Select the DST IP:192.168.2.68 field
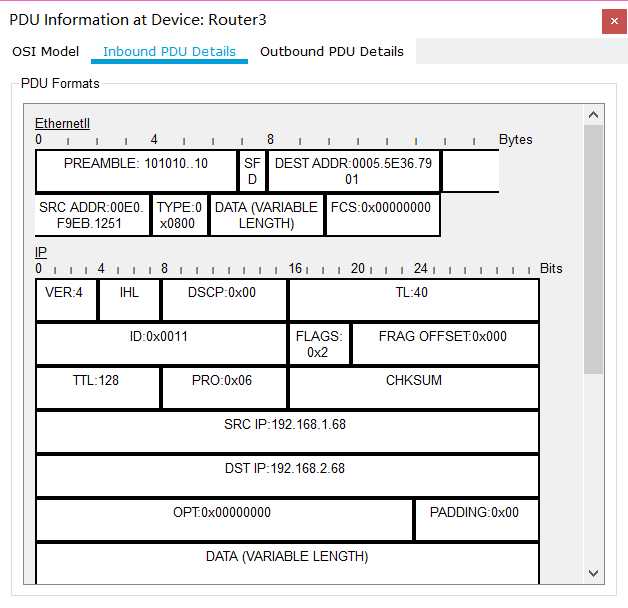This screenshot has width=628, height=608. pyautogui.click(x=287, y=476)
